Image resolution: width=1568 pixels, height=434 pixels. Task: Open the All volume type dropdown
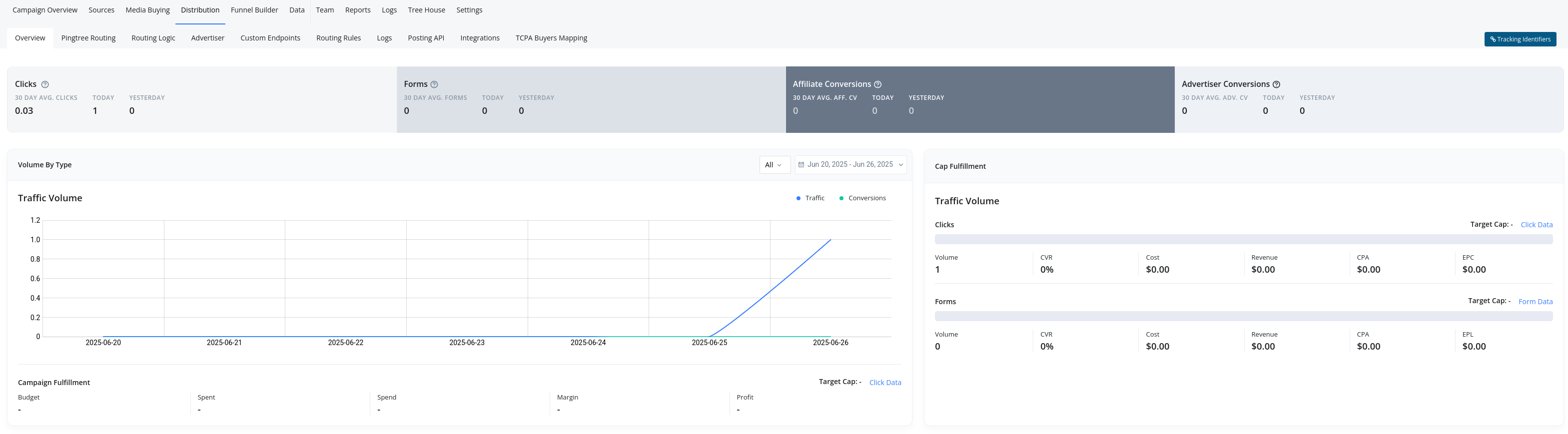[x=775, y=165]
